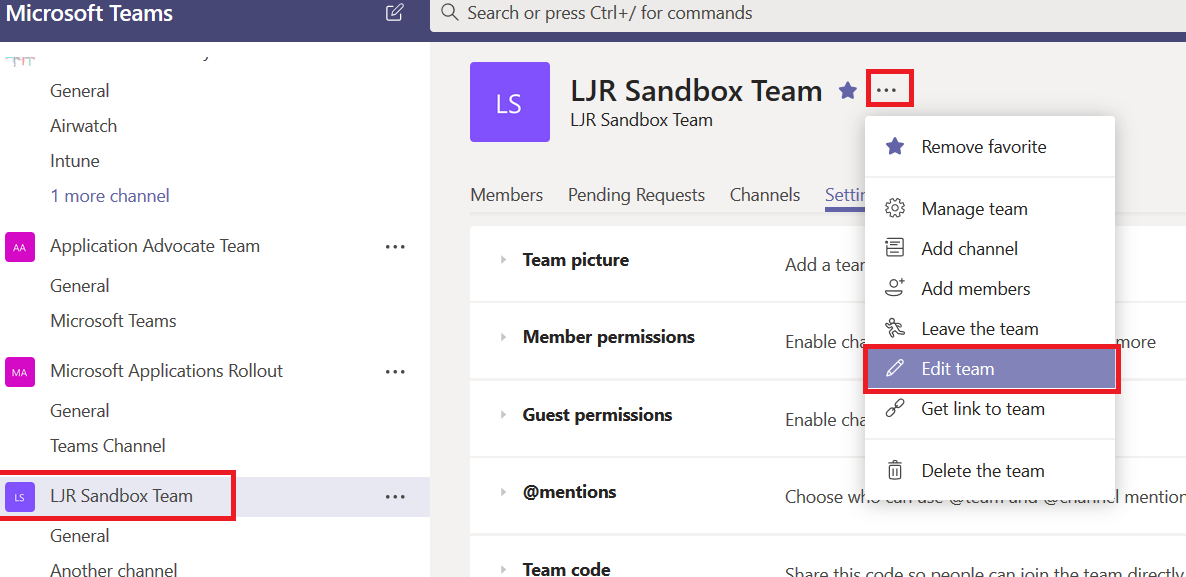The height and width of the screenshot is (577, 1186).
Task: Click the large LJR Sandbox Team heading
Action: pos(697,91)
